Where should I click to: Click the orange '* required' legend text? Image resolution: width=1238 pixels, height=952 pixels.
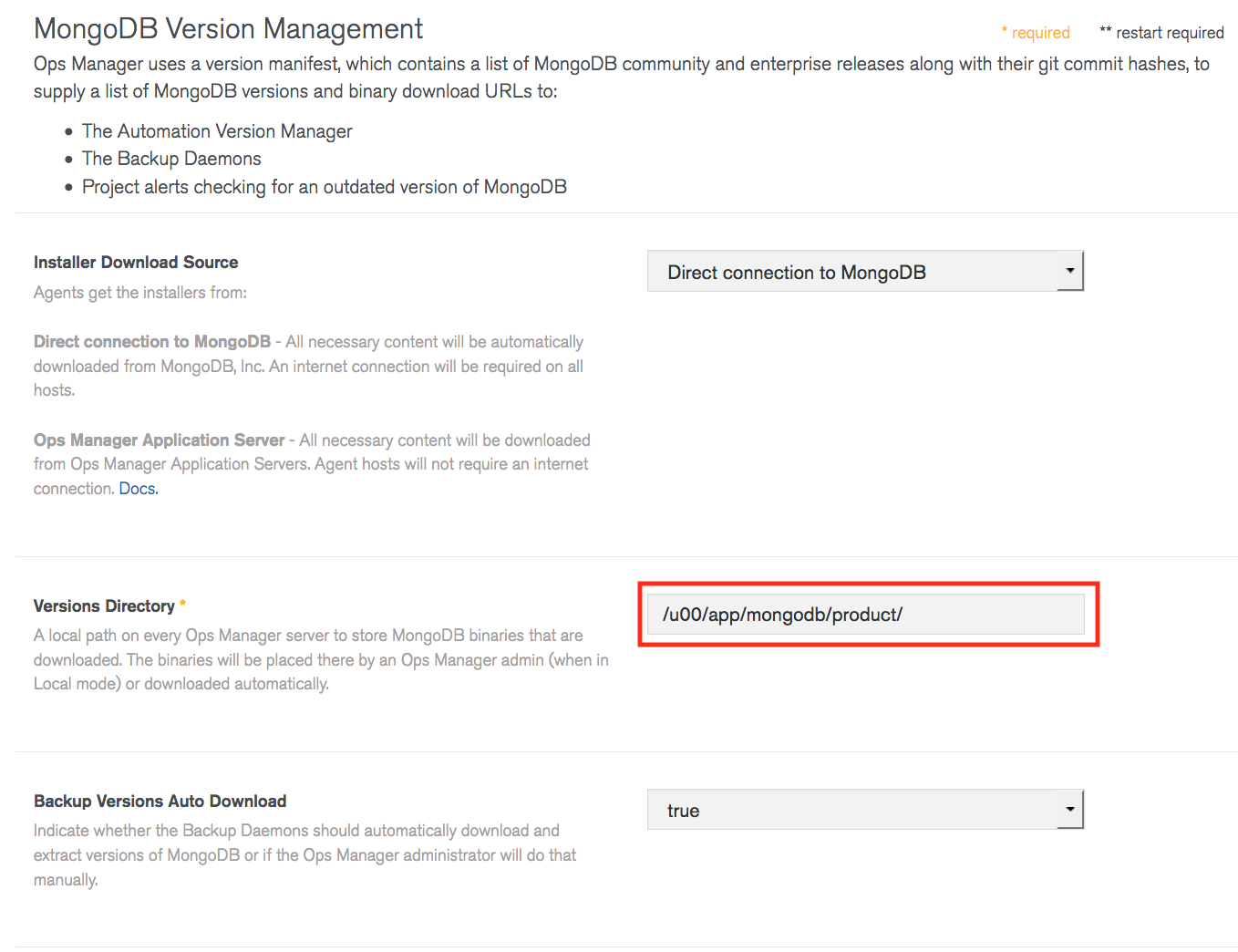coord(1036,33)
